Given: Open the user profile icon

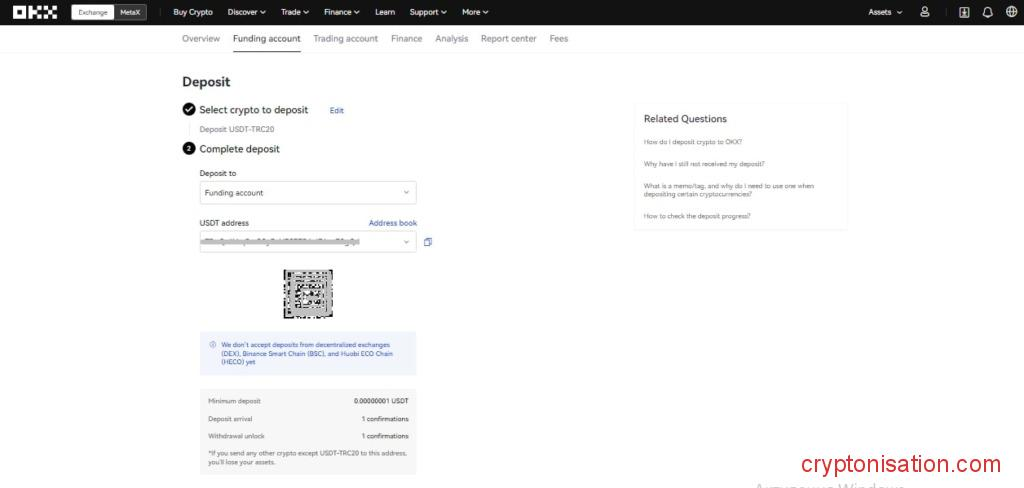Looking at the screenshot, I should tap(924, 12).
